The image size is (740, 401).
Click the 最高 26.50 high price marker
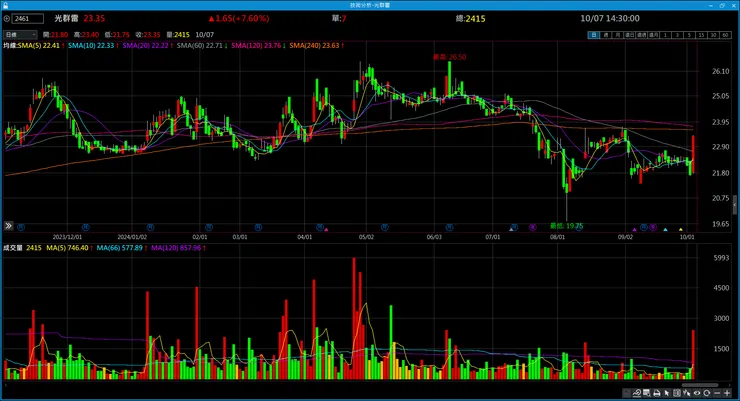(x=450, y=57)
